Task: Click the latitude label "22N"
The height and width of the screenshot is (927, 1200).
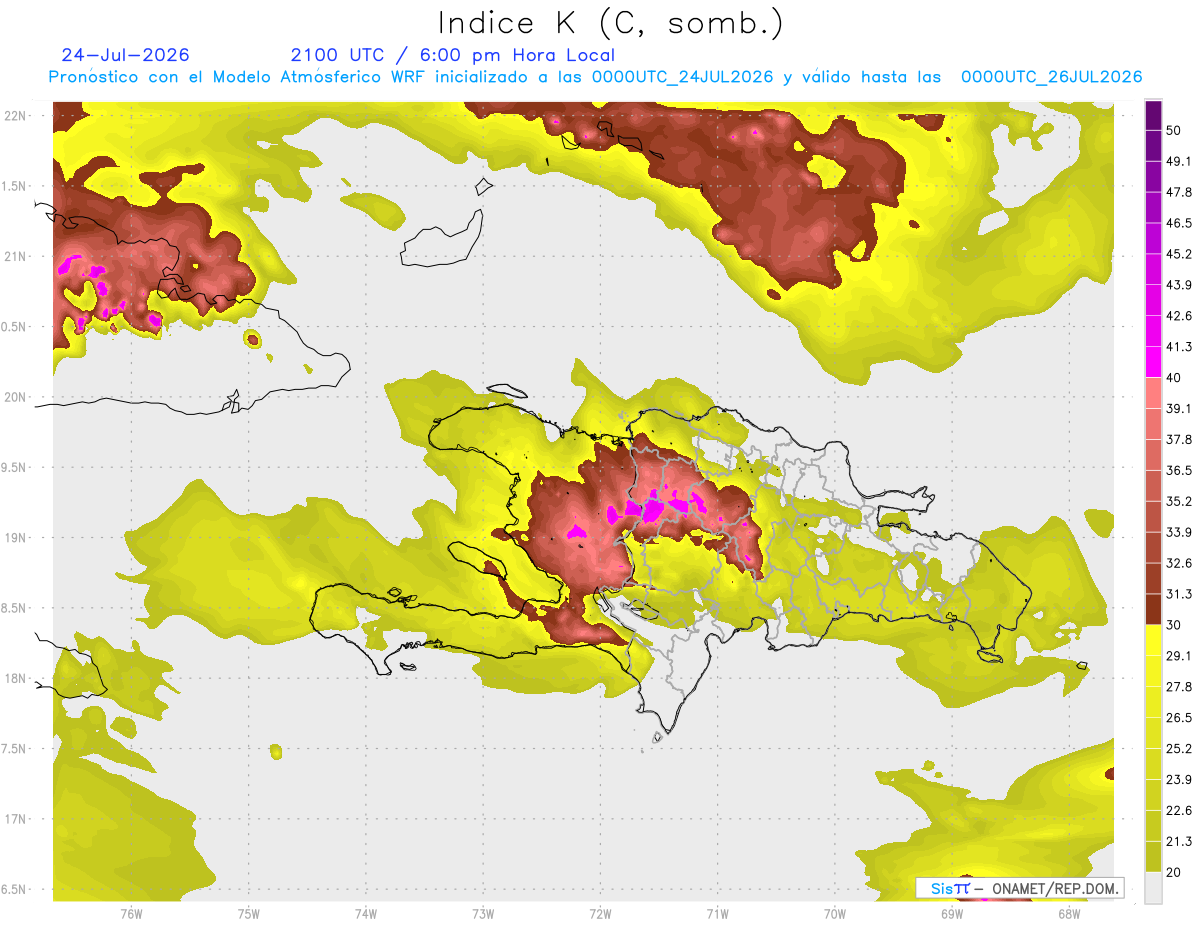Action: [x=15, y=116]
